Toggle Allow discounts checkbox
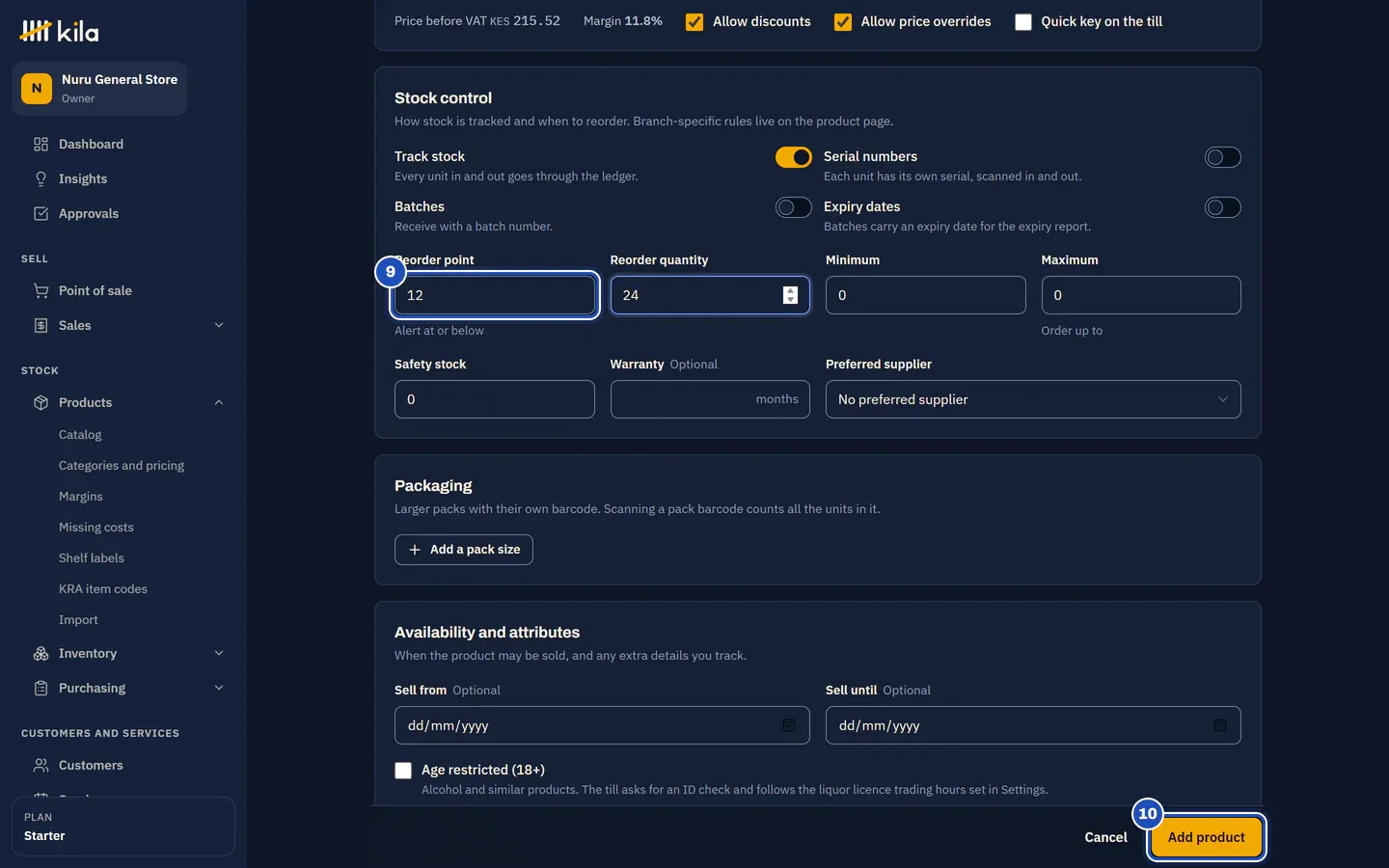This screenshot has width=1389, height=868. [694, 21]
